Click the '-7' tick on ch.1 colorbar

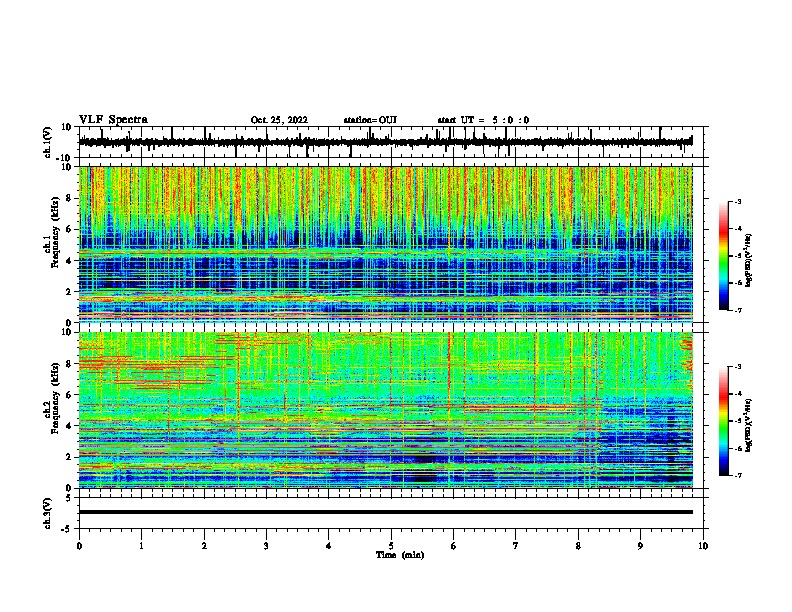737,310
